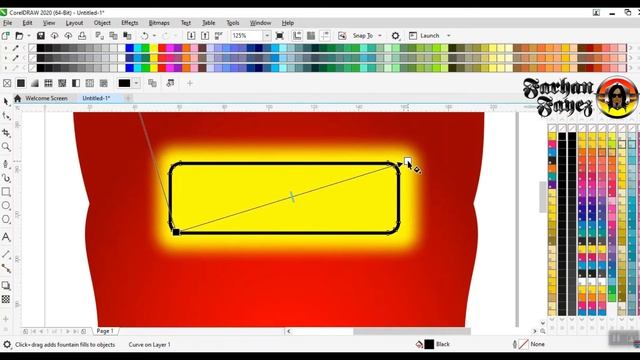Viewport: 640px width, 360px height.
Task: Select the Polygon tool
Action: click(6, 220)
